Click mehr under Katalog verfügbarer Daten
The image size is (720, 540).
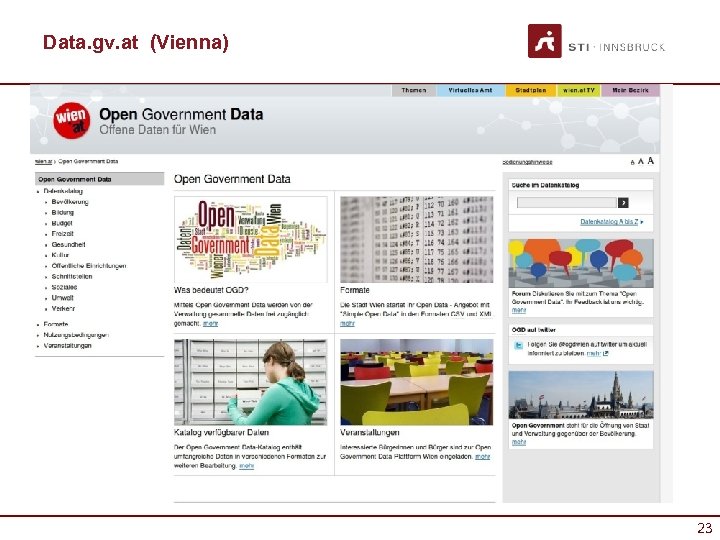(x=247, y=466)
